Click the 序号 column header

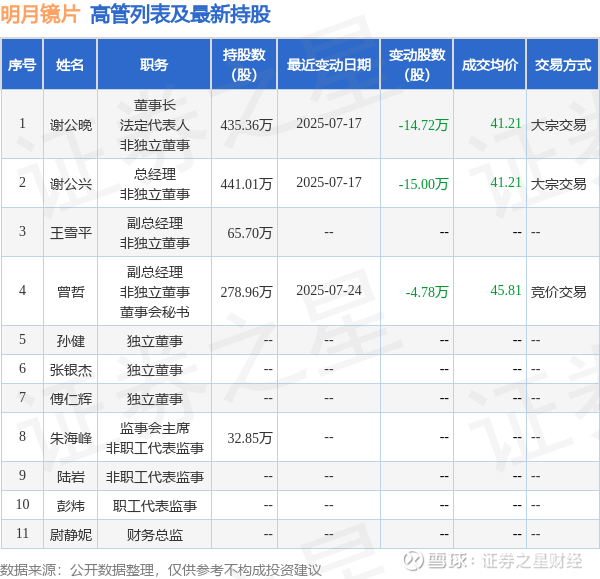point(22,65)
